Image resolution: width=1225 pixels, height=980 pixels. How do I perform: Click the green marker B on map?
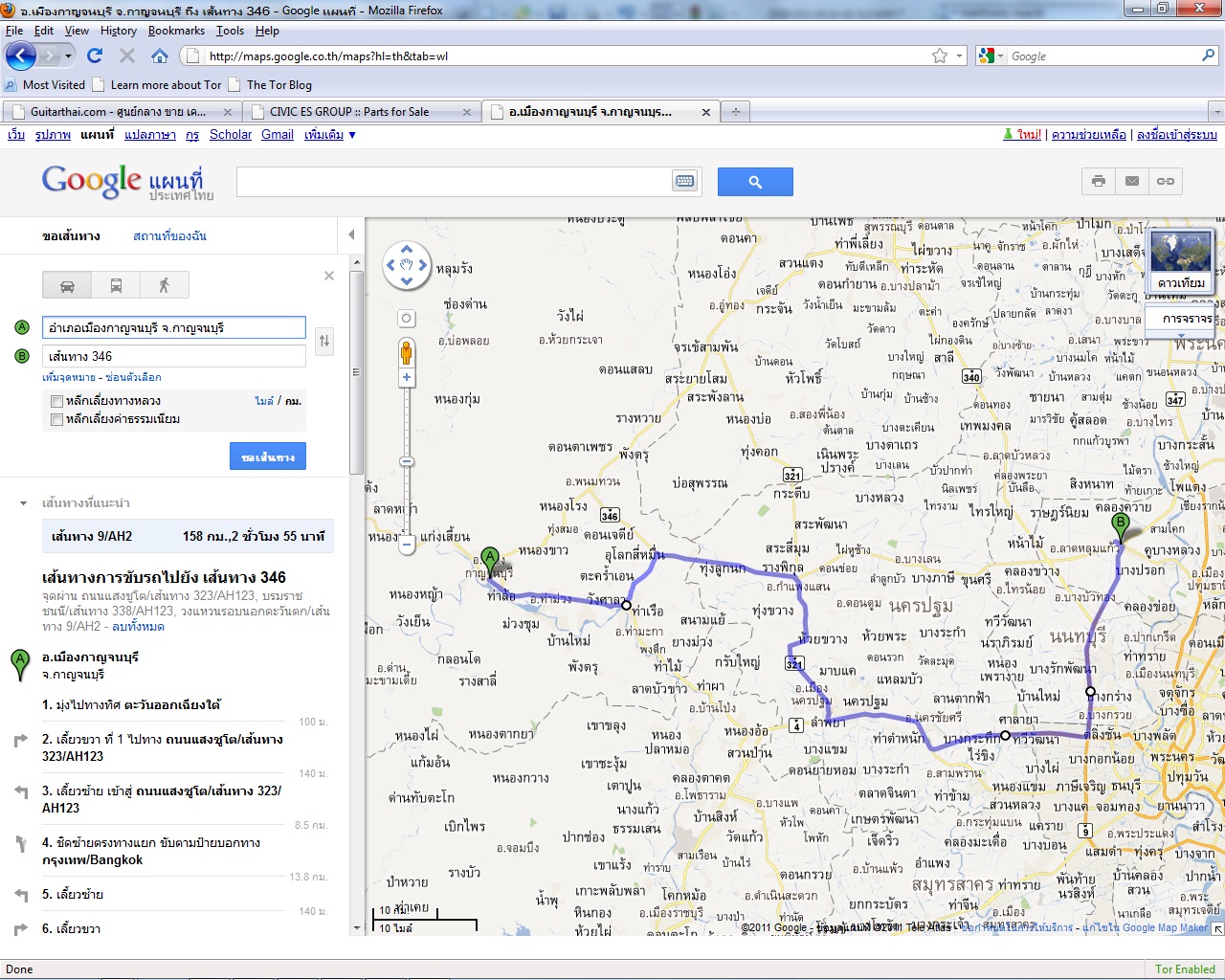[x=1121, y=527]
